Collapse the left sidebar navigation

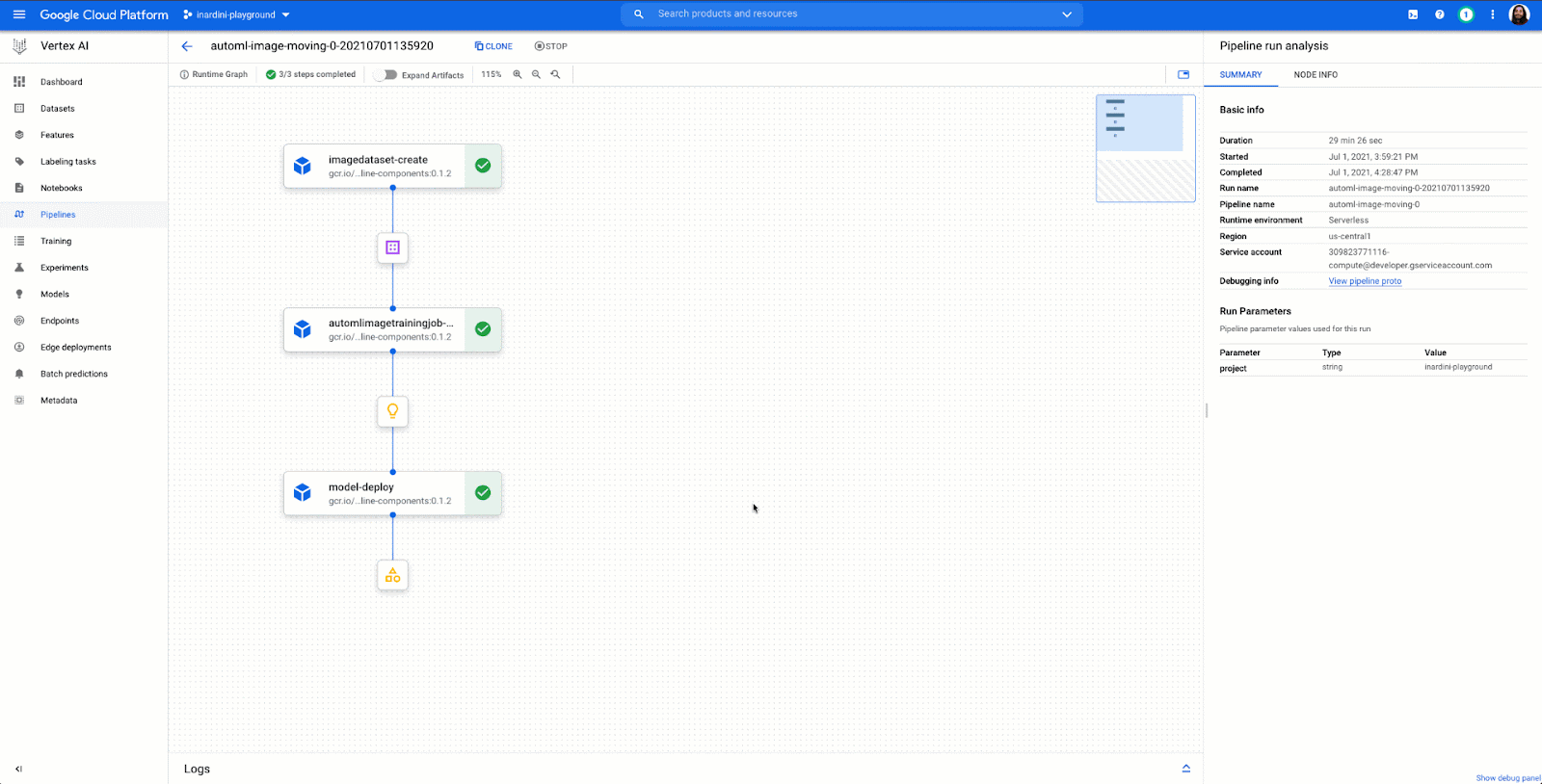(18, 769)
